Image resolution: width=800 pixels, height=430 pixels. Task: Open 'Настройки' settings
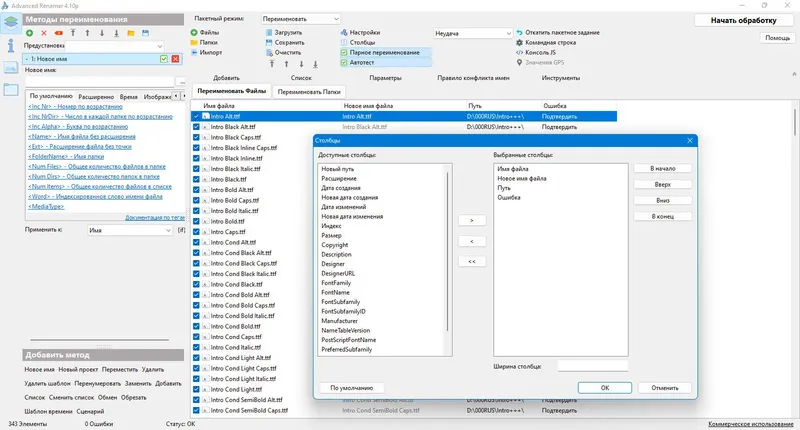[360, 33]
